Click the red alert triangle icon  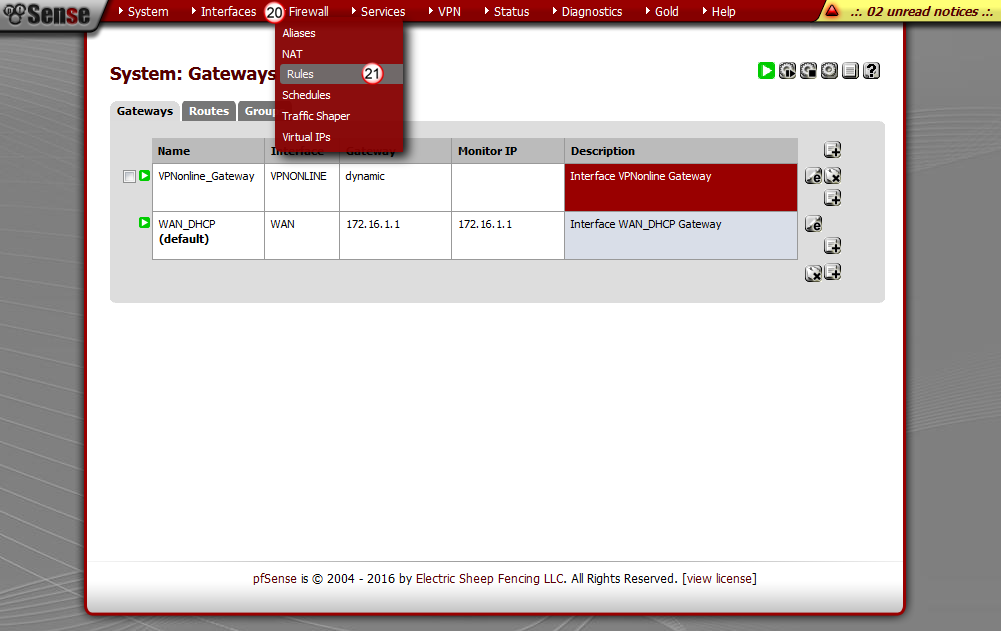tap(832, 11)
